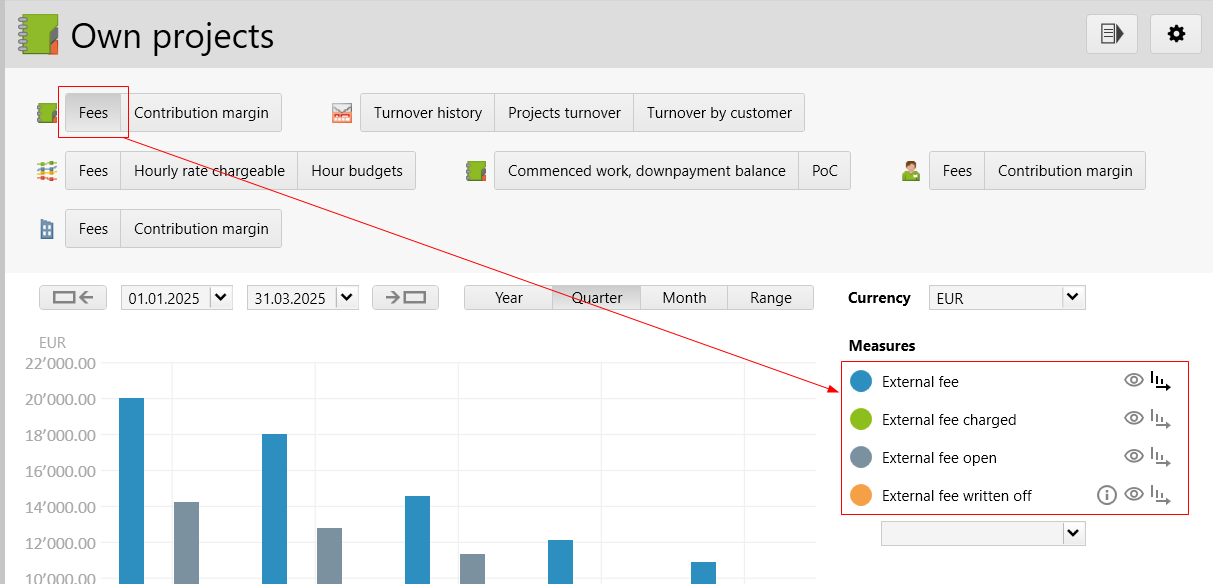1214x584 pixels.
Task: Click sort icon for External fee written off
Action: pos(1160,495)
